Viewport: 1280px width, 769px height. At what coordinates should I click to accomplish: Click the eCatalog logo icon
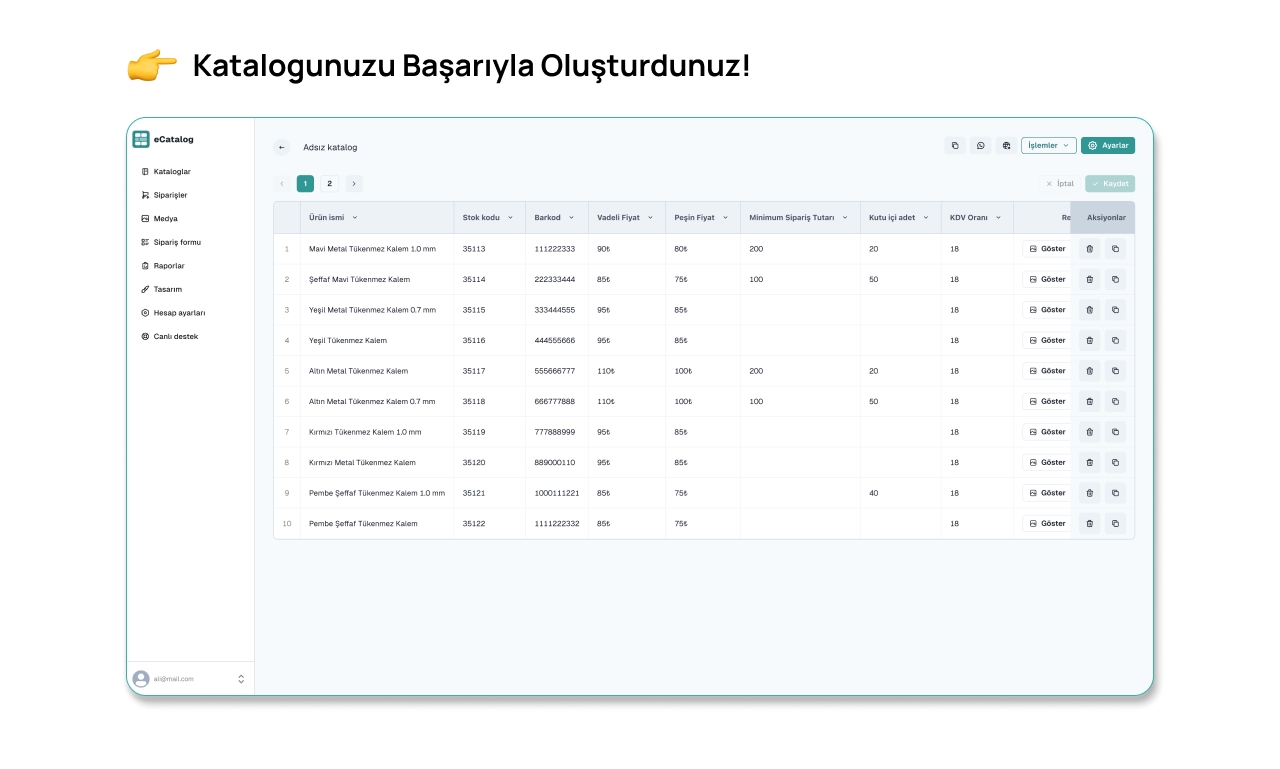pos(141,139)
